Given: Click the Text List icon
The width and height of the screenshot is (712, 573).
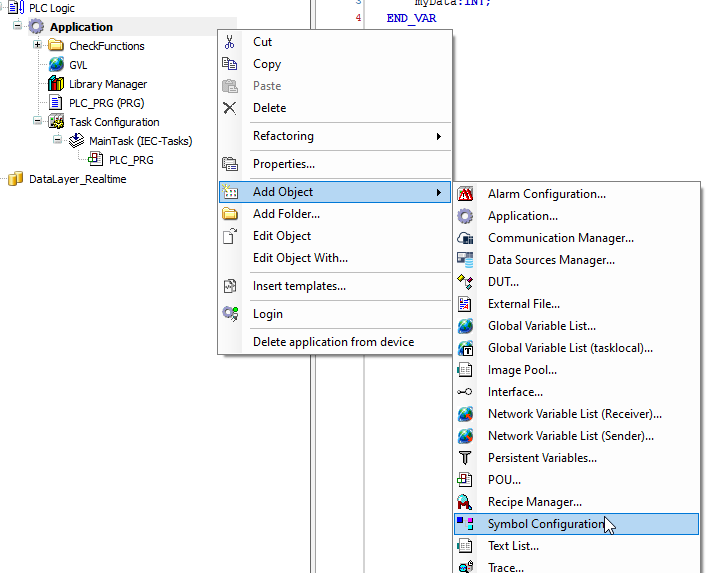Looking at the screenshot, I should point(465,546).
